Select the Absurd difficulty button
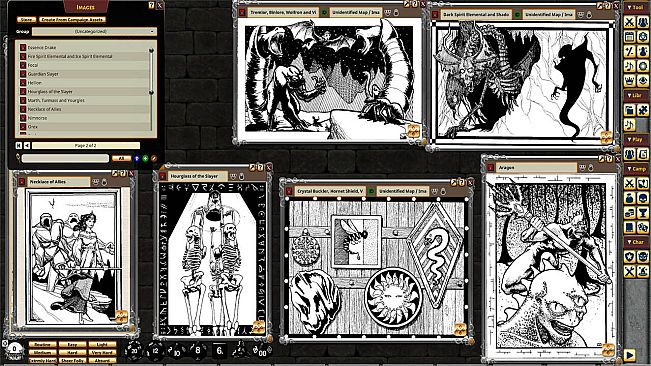This screenshot has height=366, width=651. 102,361
